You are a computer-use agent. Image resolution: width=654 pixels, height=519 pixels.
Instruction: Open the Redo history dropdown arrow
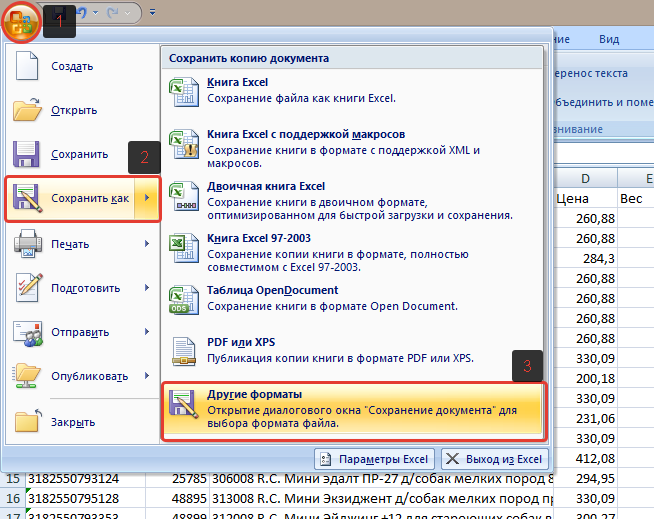point(128,13)
